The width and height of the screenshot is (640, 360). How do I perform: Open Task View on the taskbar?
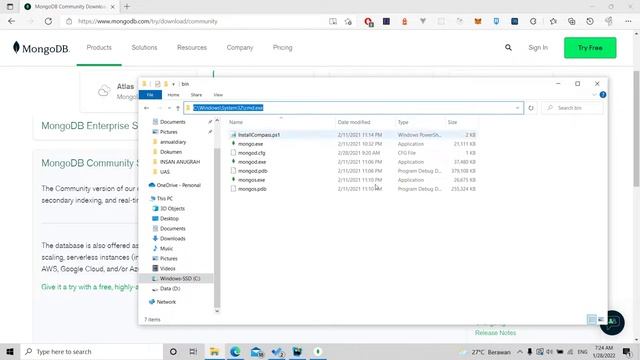coord(193,351)
